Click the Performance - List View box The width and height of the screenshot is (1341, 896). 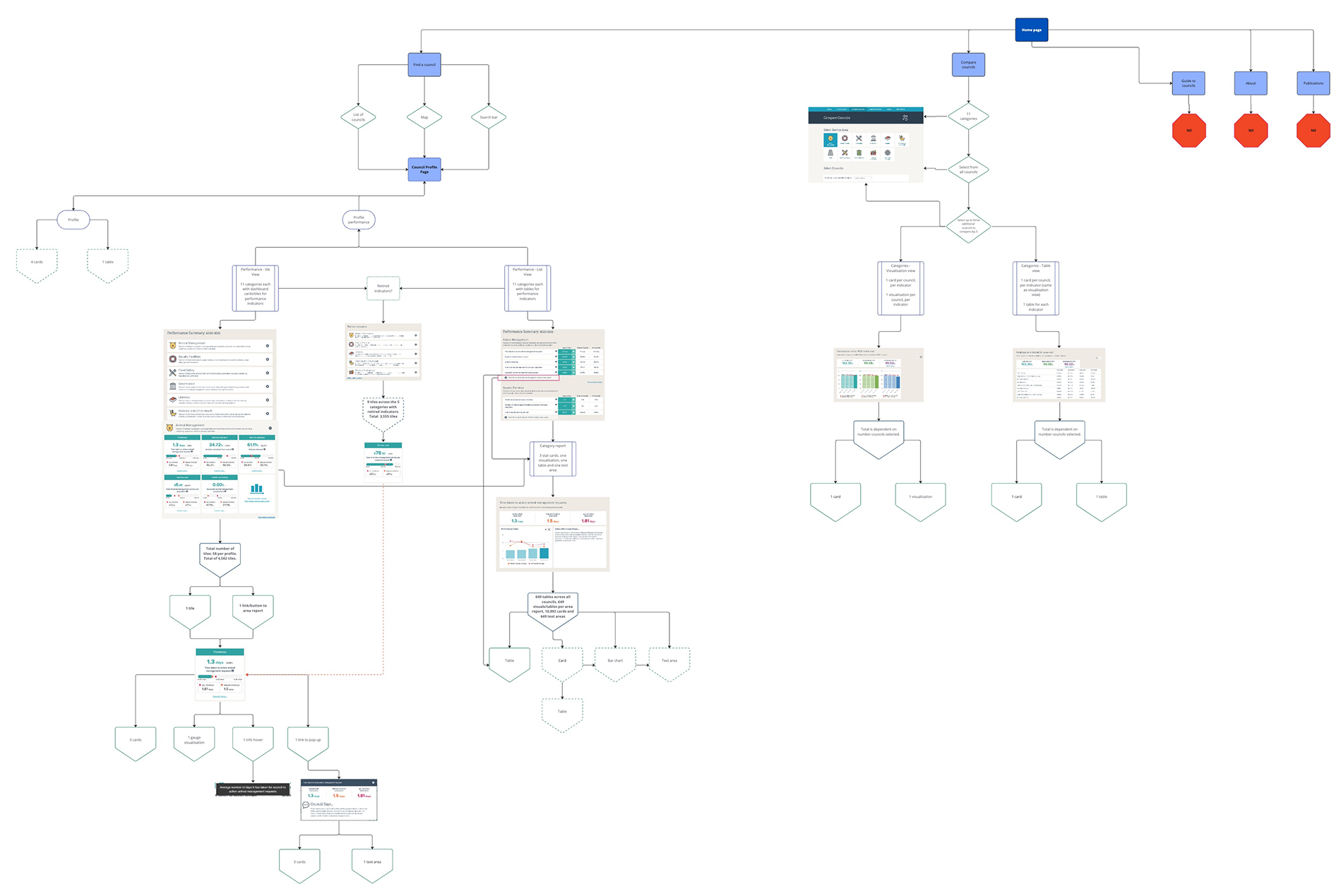[x=528, y=288]
